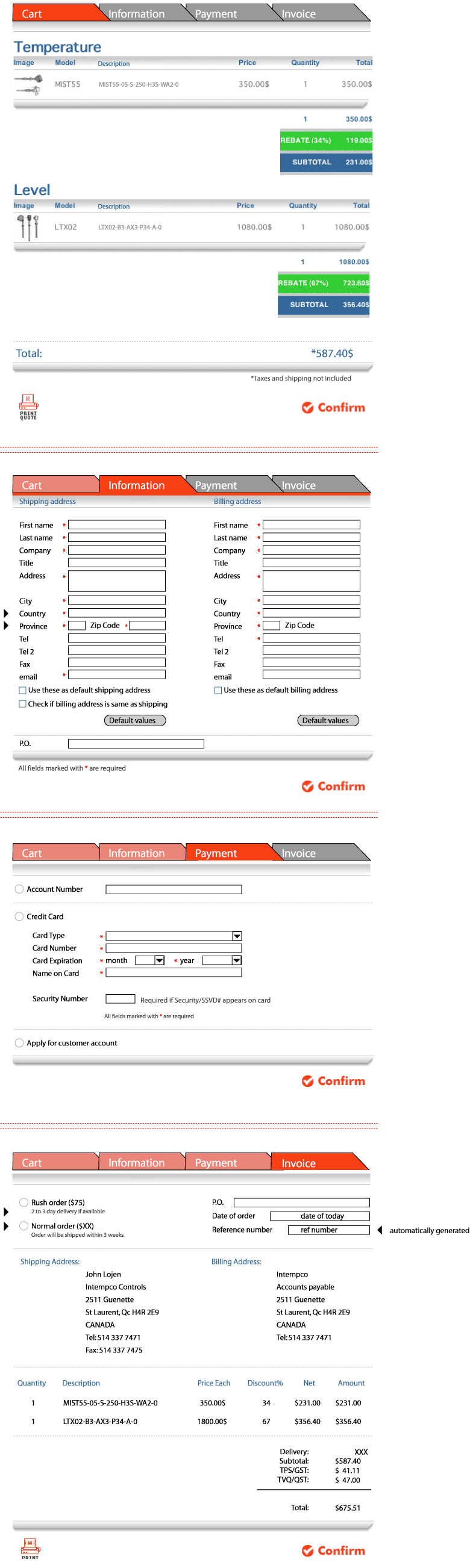Click the Account Number input field
The image size is (470, 1568).
(x=174, y=889)
